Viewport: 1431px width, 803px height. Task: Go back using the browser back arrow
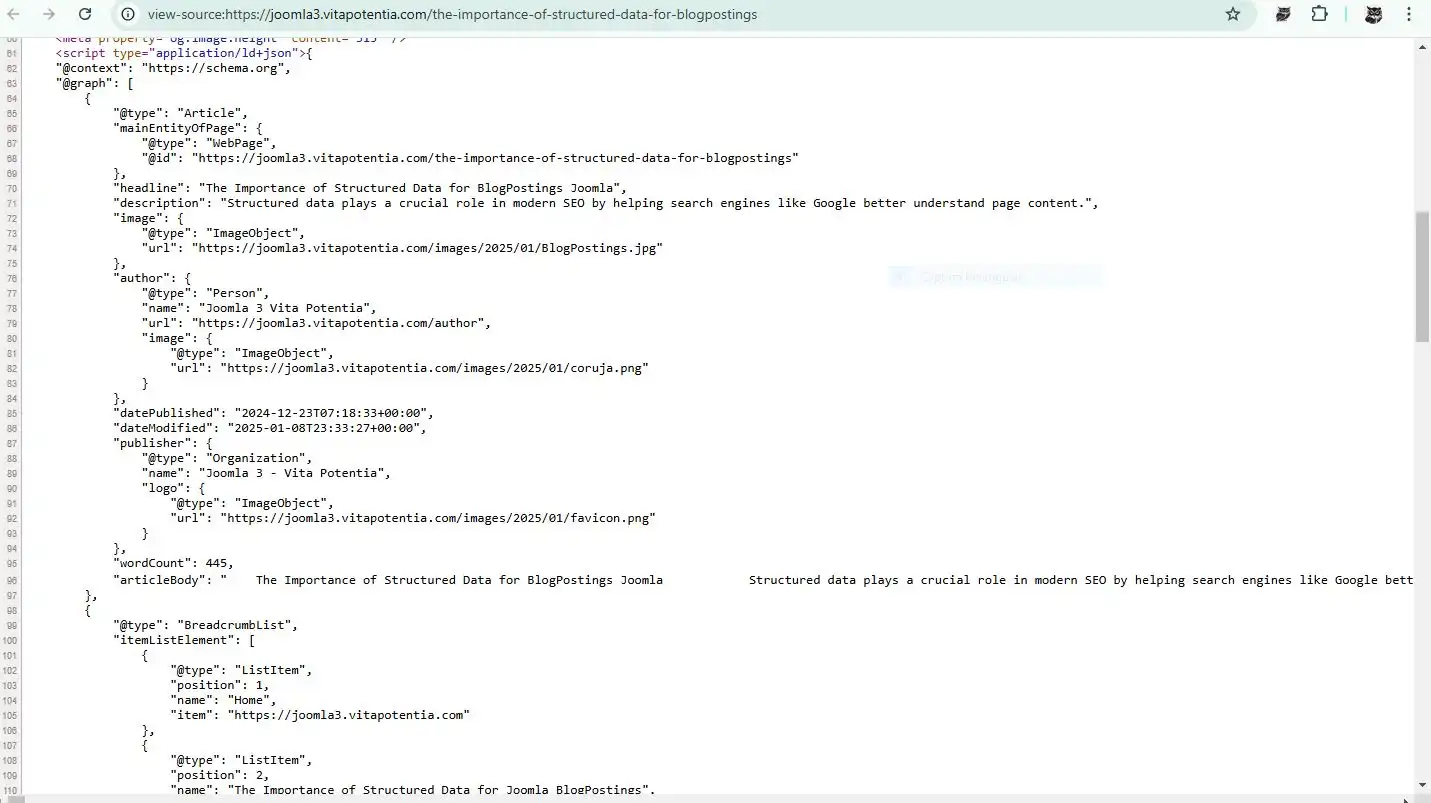point(14,14)
